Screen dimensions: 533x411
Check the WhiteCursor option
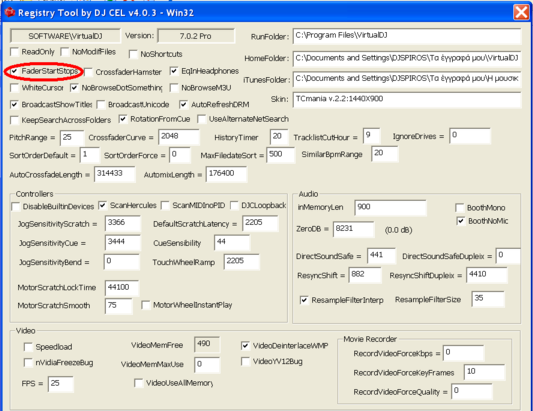[x=14, y=88]
